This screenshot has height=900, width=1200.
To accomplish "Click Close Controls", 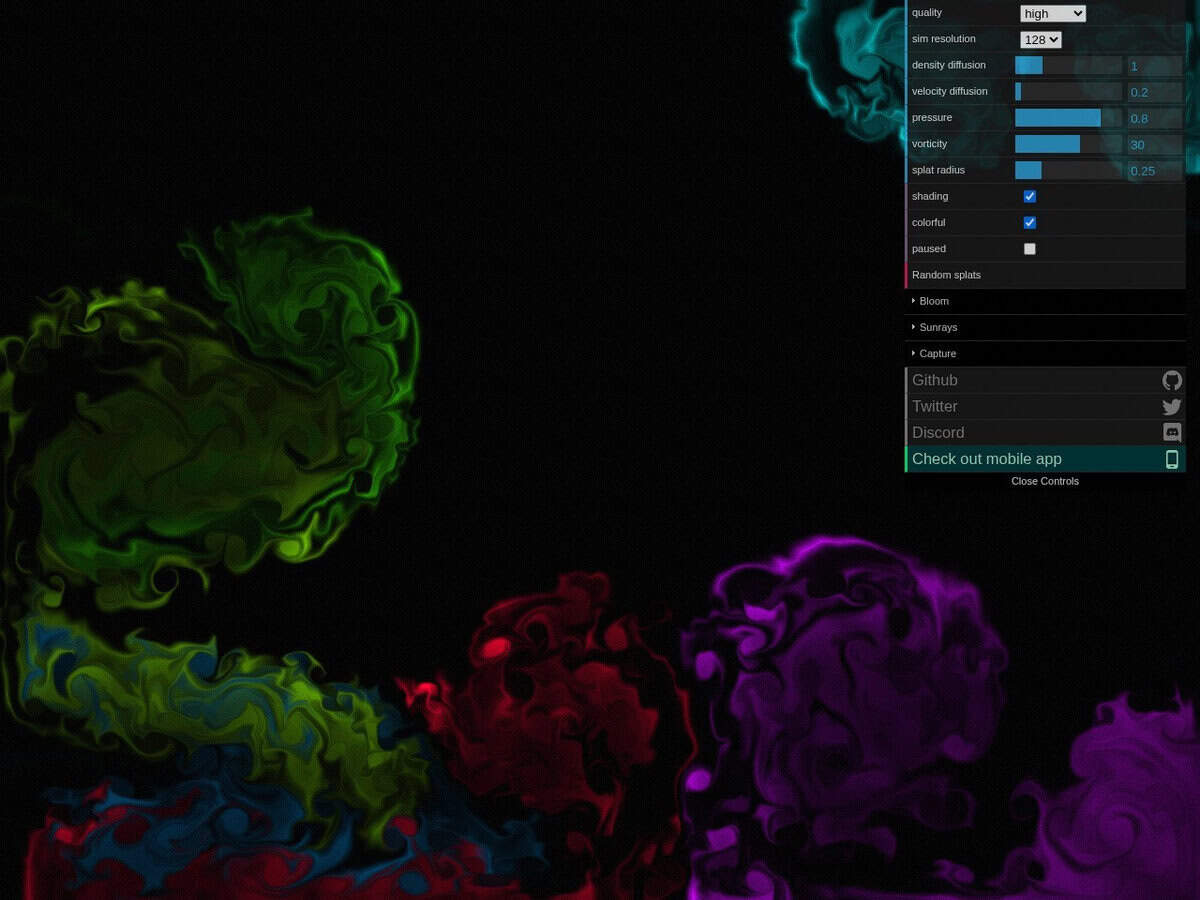I will click(1045, 481).
